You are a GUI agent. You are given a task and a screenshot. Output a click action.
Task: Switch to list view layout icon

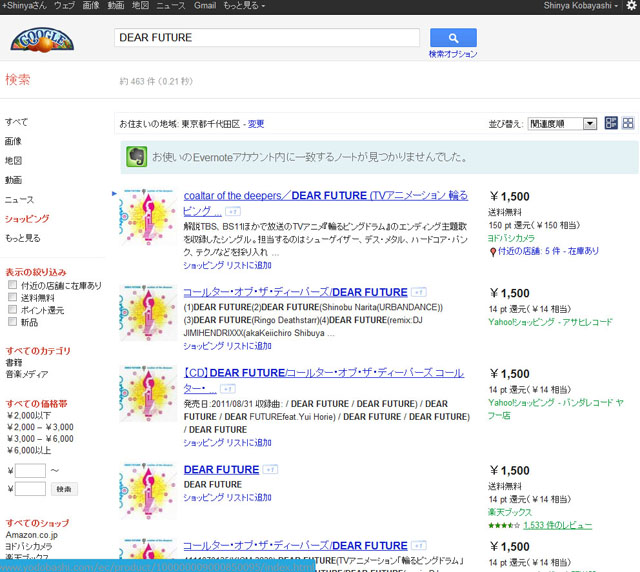(x=610, y=123)
